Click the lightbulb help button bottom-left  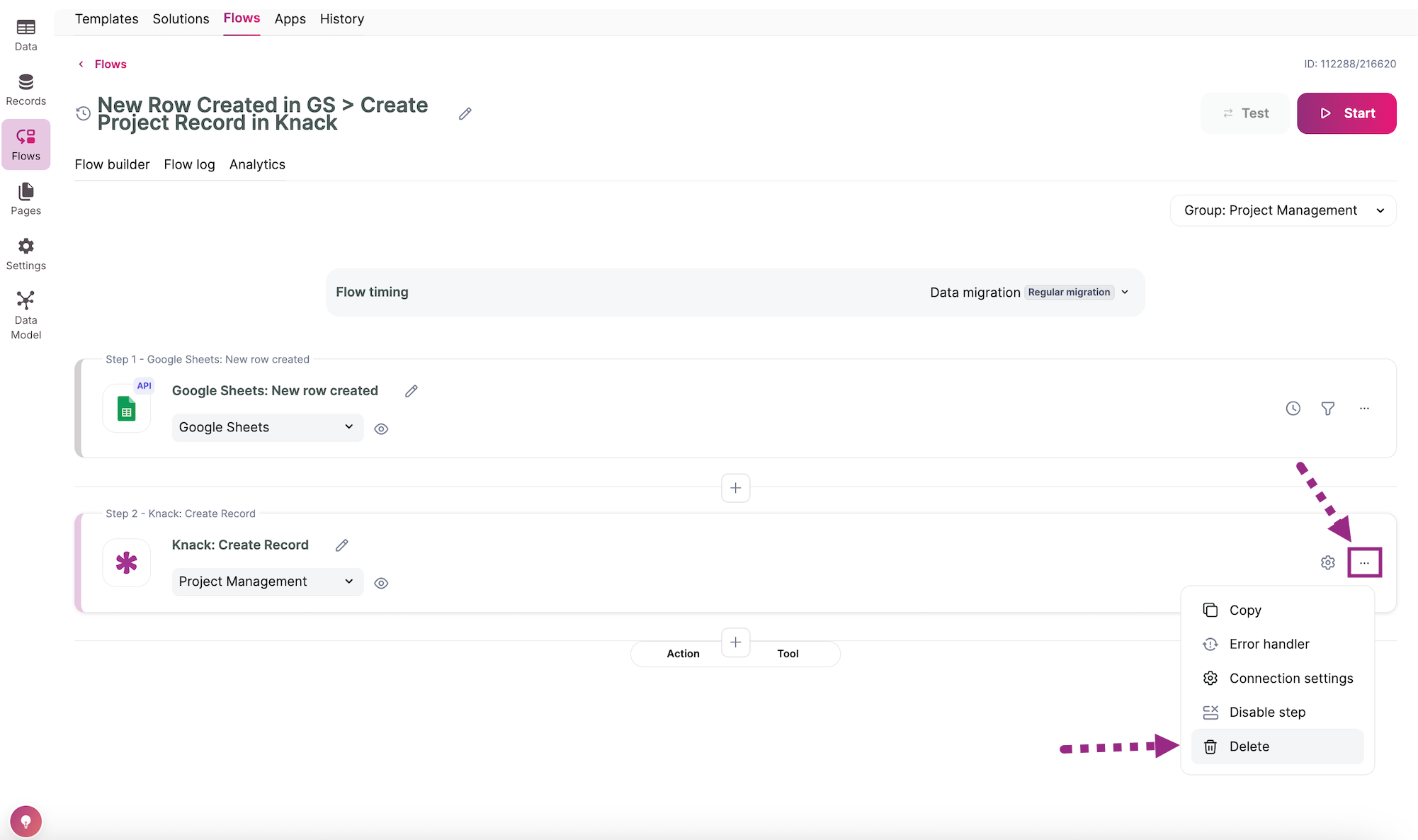pos(26,822)
